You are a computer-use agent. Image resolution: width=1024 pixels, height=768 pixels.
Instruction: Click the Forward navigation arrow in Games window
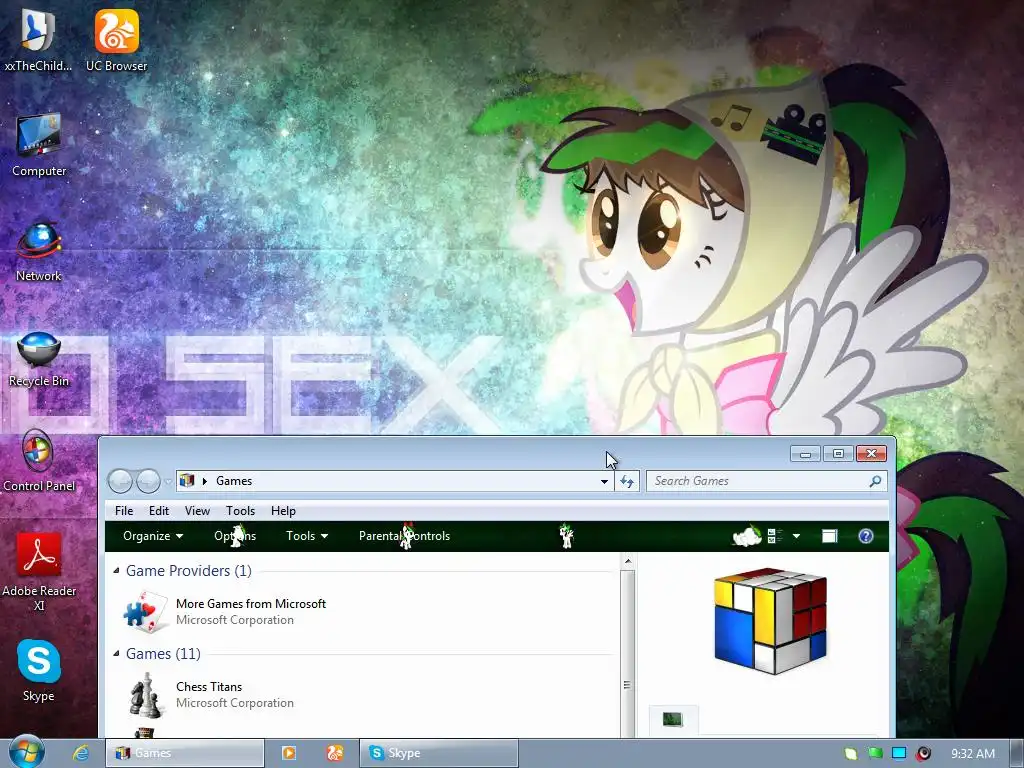148,481
